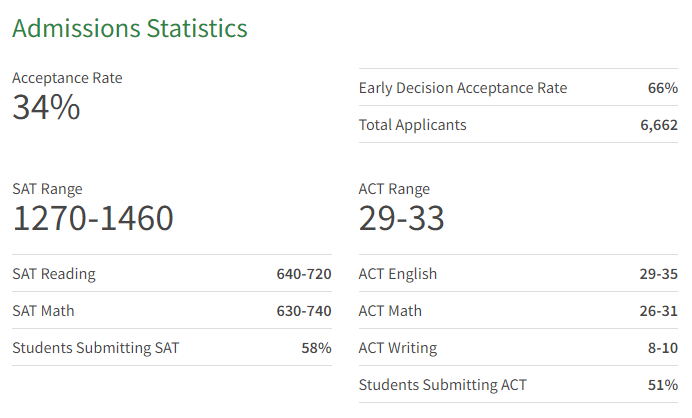
Task: Click the ACT English row label
Action: pos(398,274)
